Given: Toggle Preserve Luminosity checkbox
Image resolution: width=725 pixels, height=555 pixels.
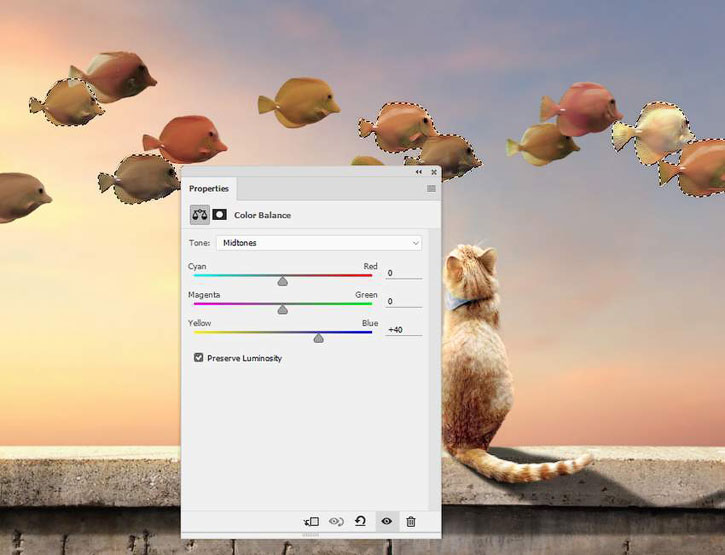Looking at the screenshot, I should [199, 358].
